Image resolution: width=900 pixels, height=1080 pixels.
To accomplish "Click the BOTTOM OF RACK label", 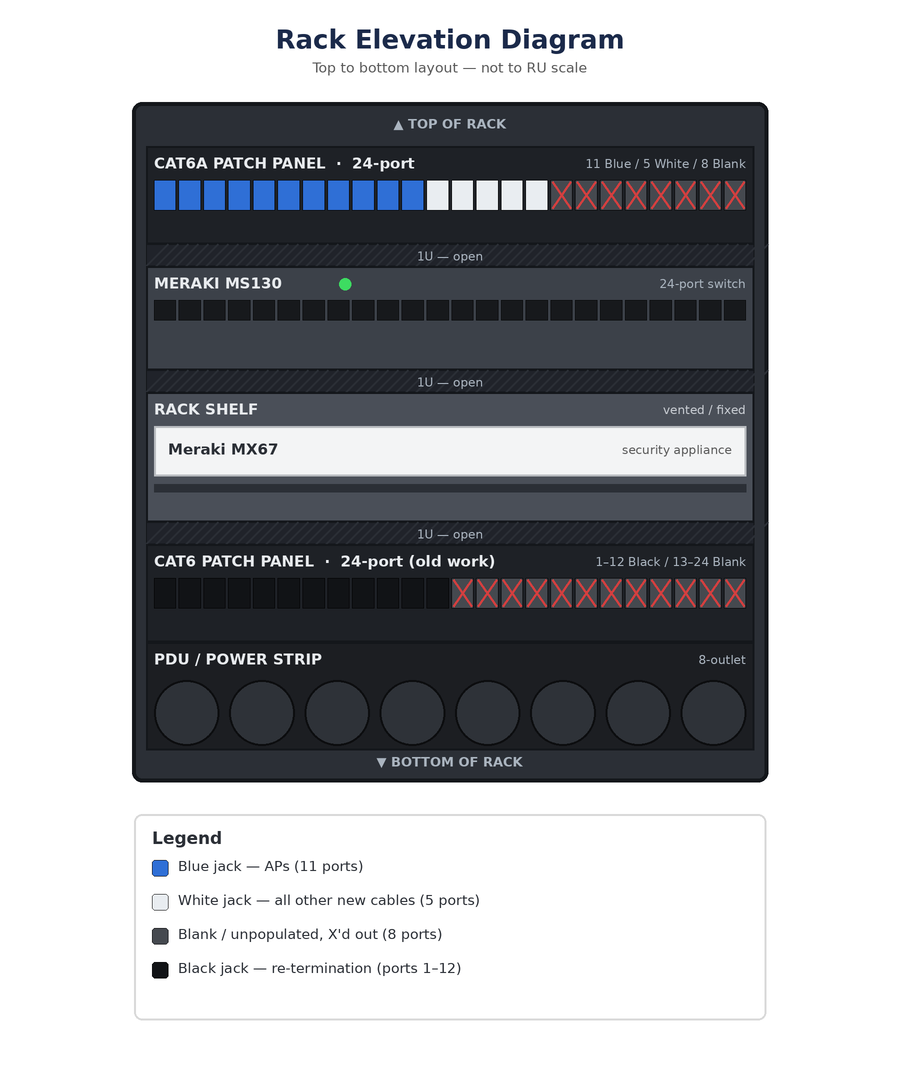I will [450, 762].
